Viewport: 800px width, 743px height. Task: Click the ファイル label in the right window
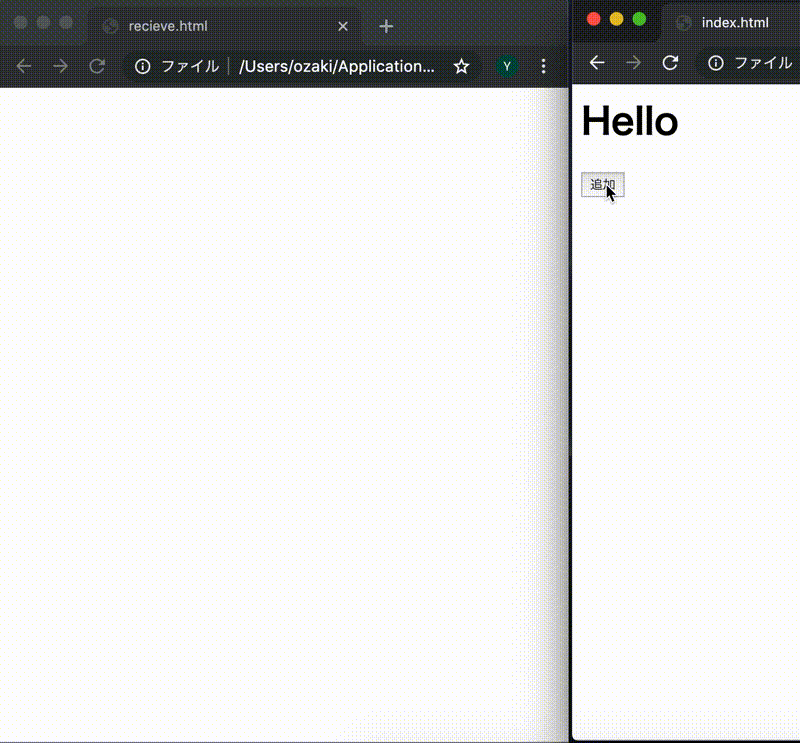[x=764, y=63]
